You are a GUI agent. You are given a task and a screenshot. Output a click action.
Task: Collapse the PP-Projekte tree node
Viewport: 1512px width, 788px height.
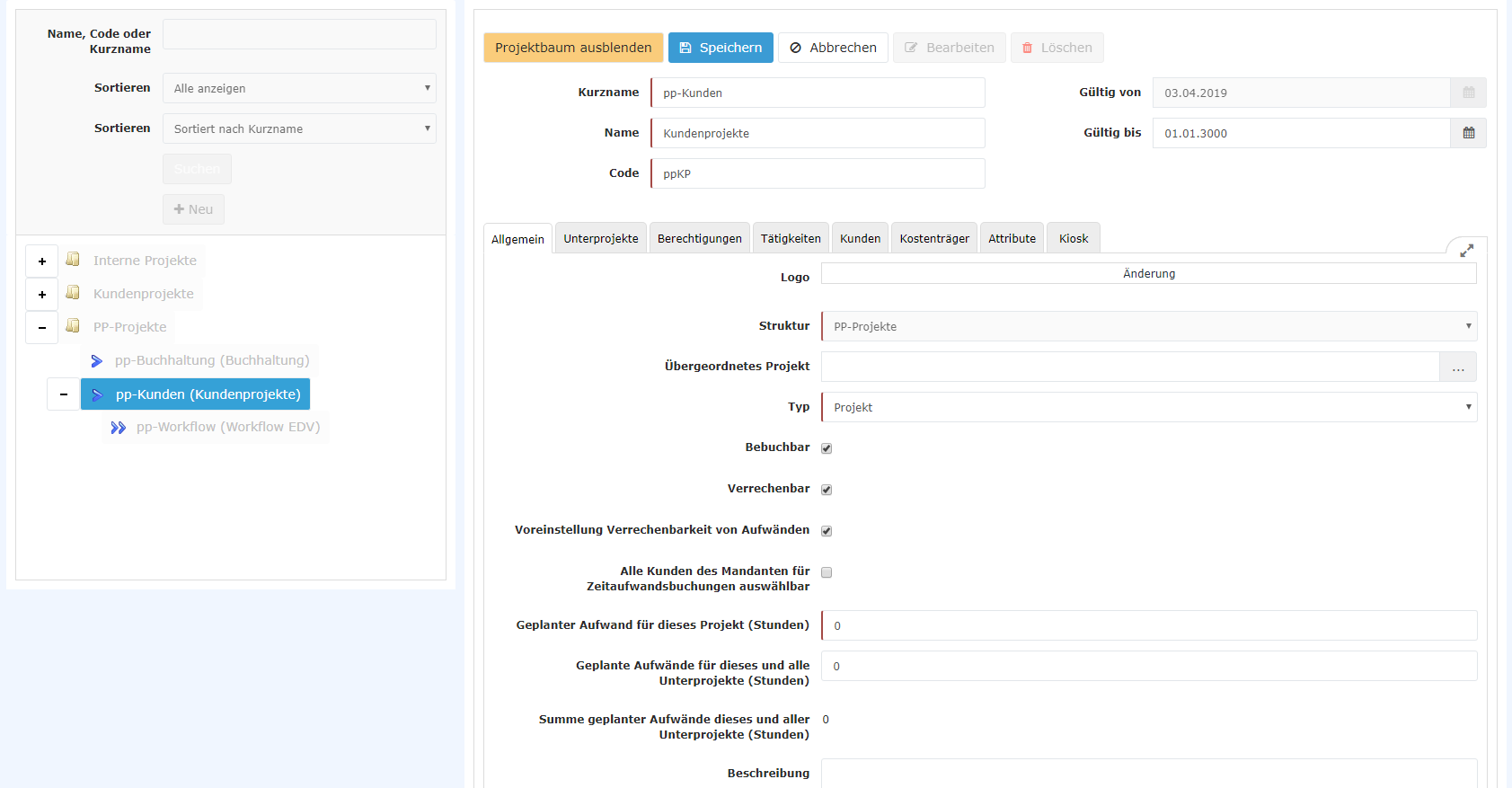[x=42, y=328]
